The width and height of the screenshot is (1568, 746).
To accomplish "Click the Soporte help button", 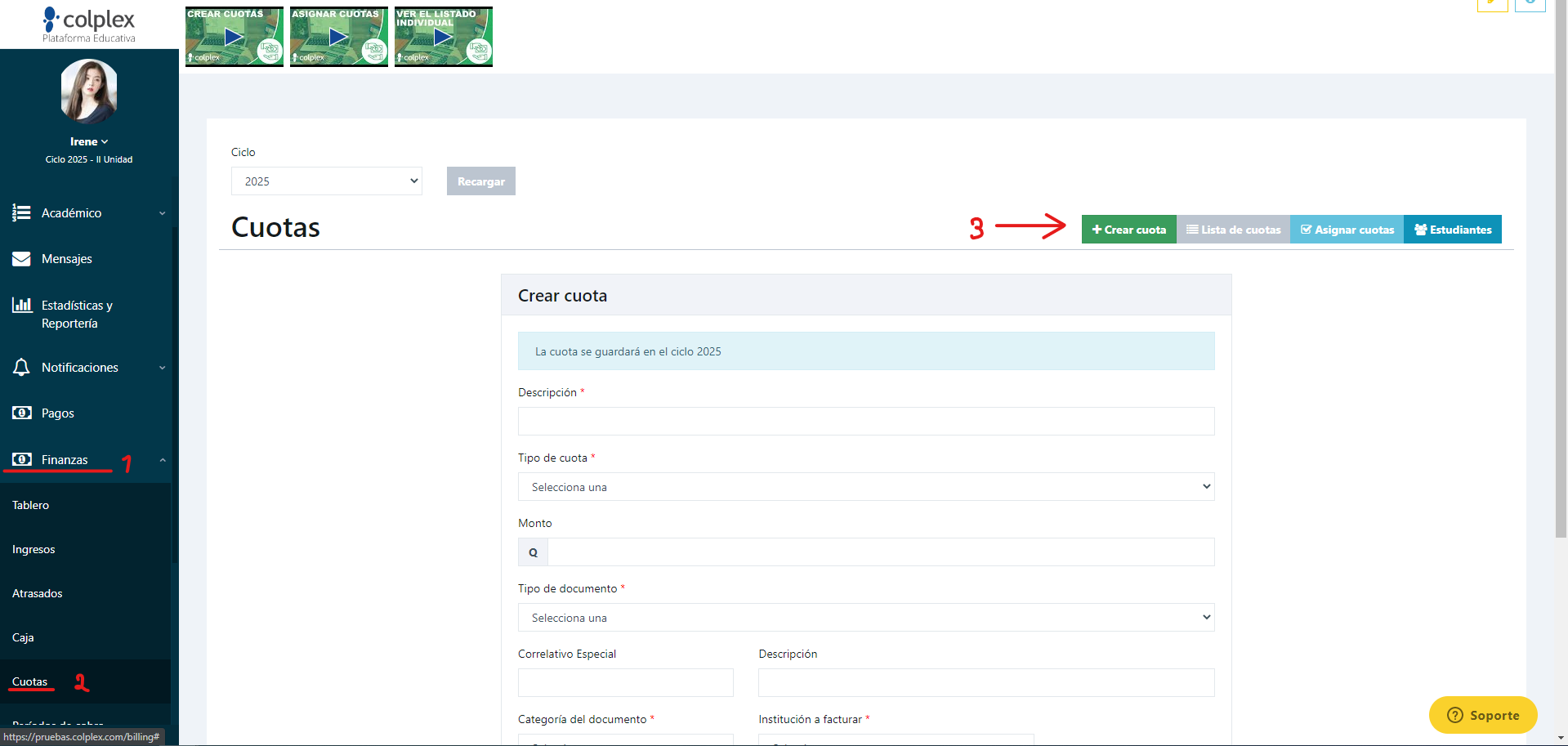I will tap(1483, 715).
